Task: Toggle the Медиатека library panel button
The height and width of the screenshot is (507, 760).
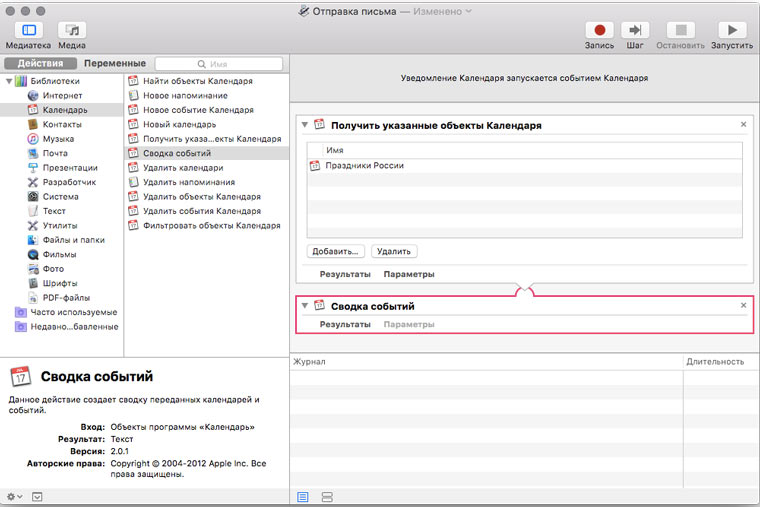Action: [x=29, y=30]
